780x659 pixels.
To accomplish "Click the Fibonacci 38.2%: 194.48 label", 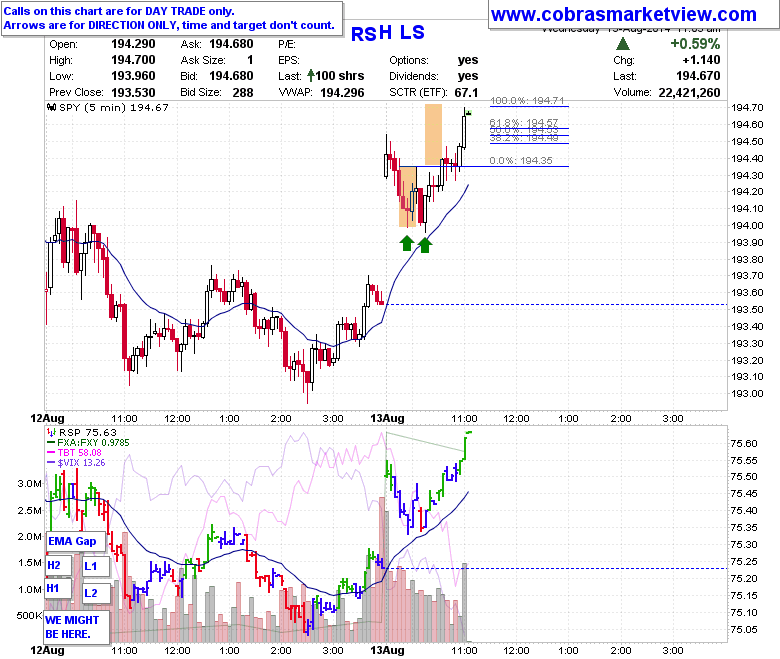I will [524, 138].
